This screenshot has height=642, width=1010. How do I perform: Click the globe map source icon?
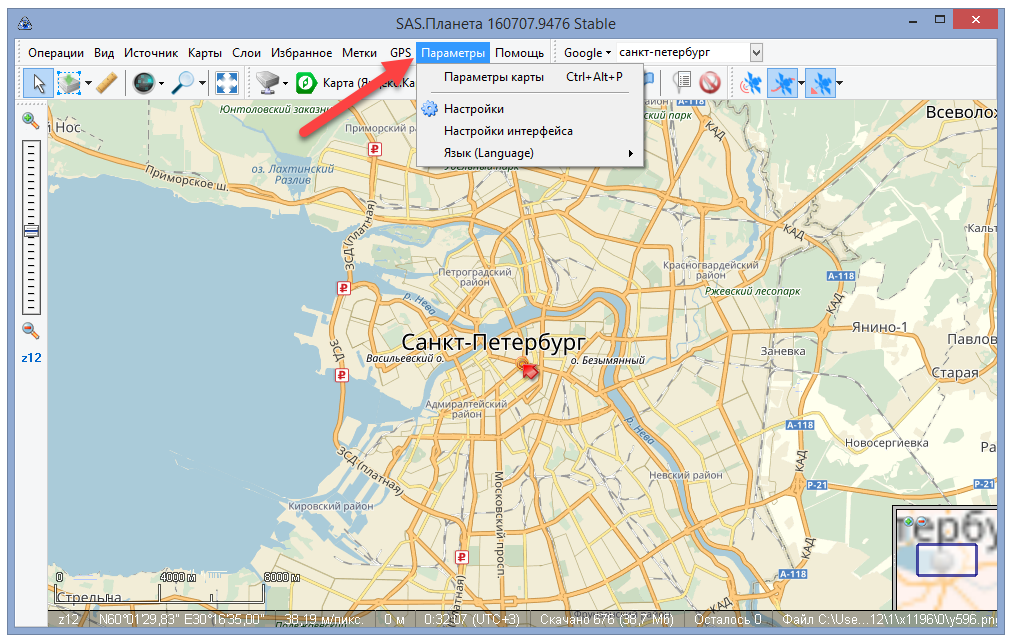(x=143, y=83)
